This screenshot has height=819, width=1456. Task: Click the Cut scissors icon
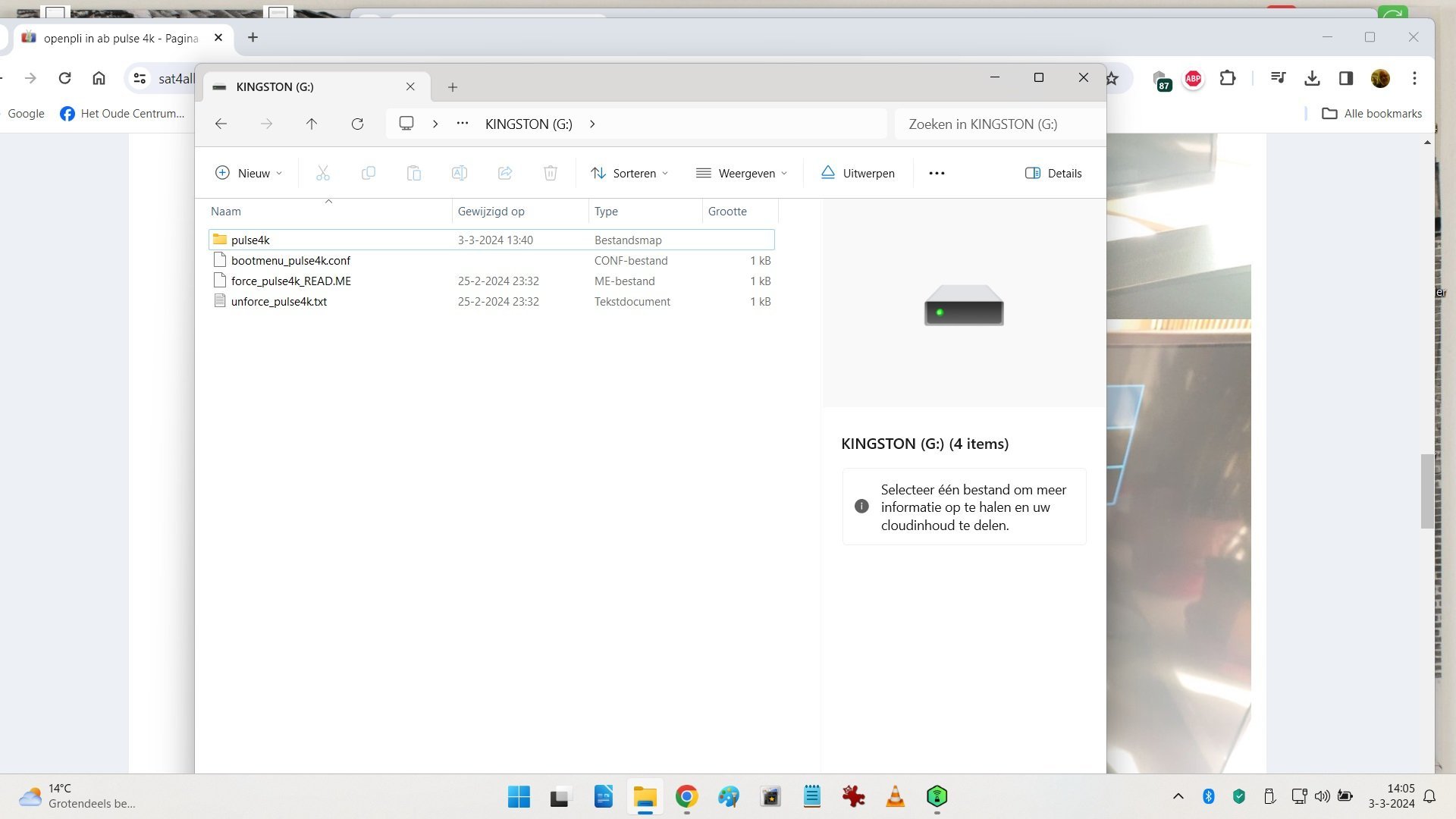pyautogui.click(x=323, y=173)
